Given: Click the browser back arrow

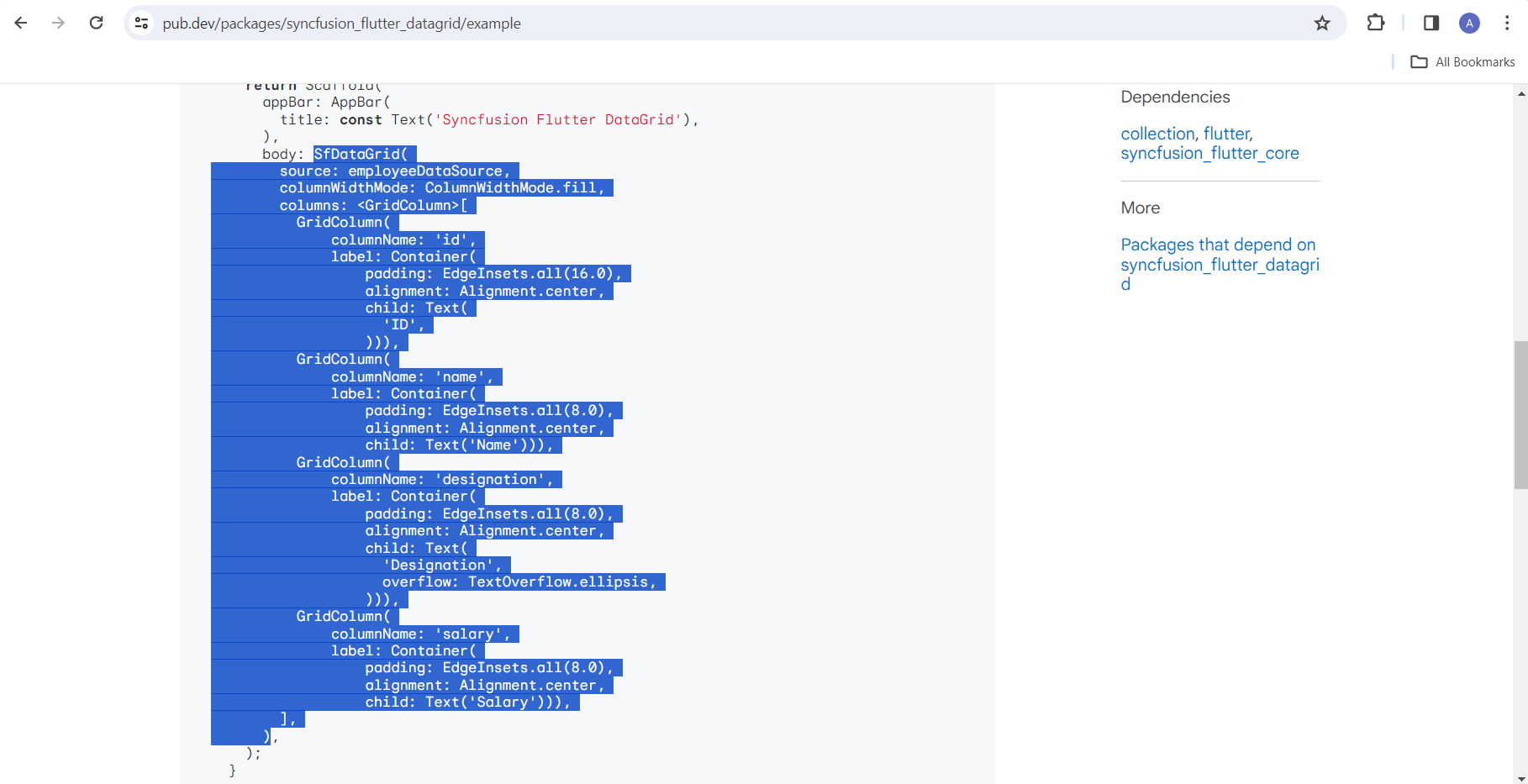Looking at the screenshot, I should [21, 23].
